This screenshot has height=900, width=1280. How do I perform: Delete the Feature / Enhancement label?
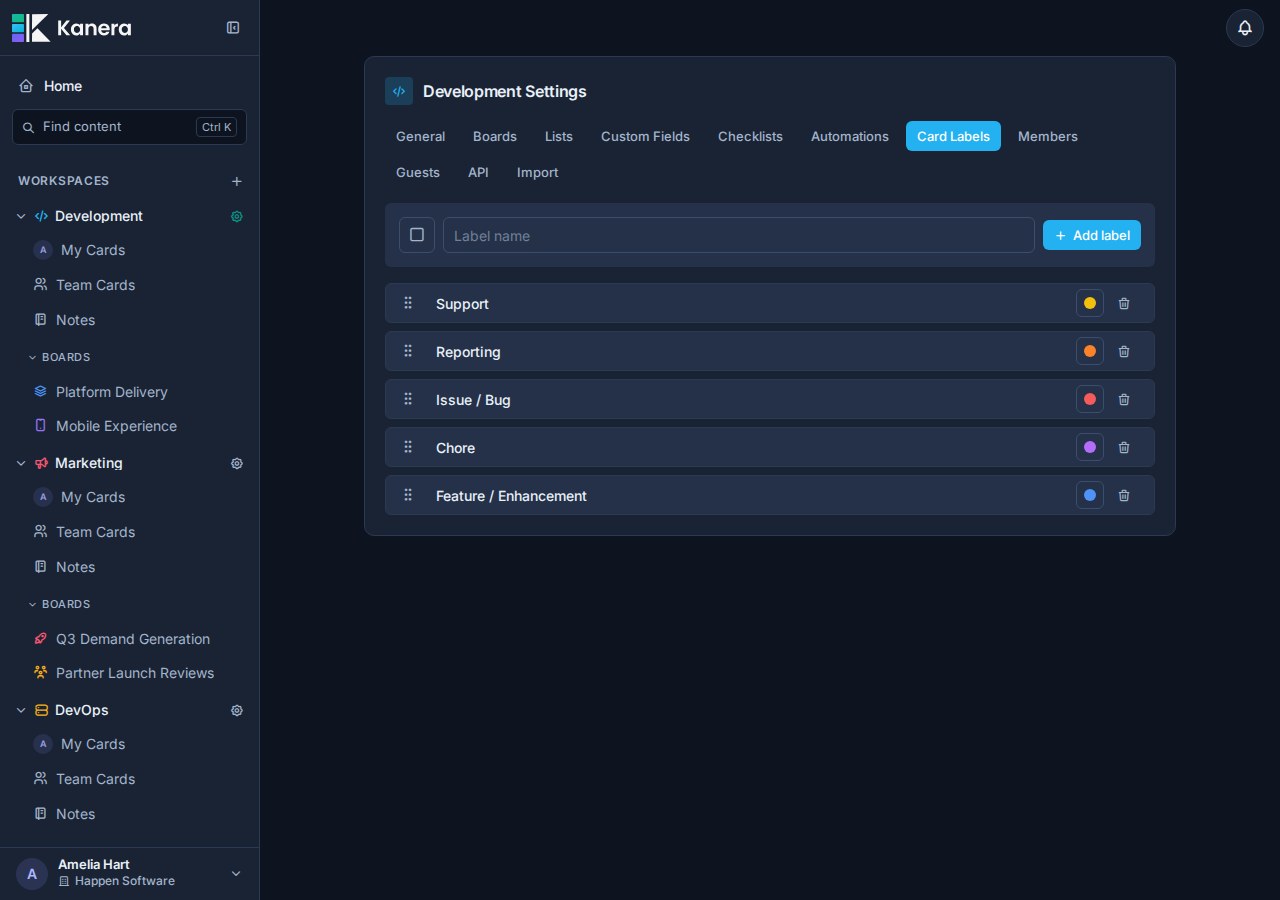tap(1124, 495)
